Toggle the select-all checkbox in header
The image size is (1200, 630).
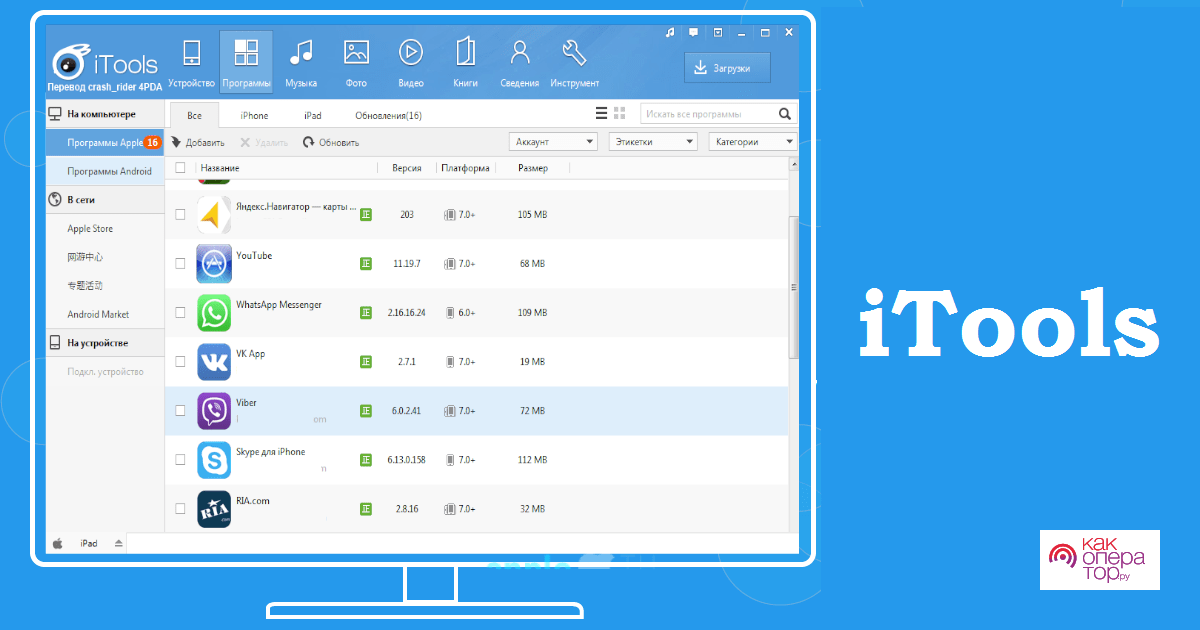click(x=180, y=168)
